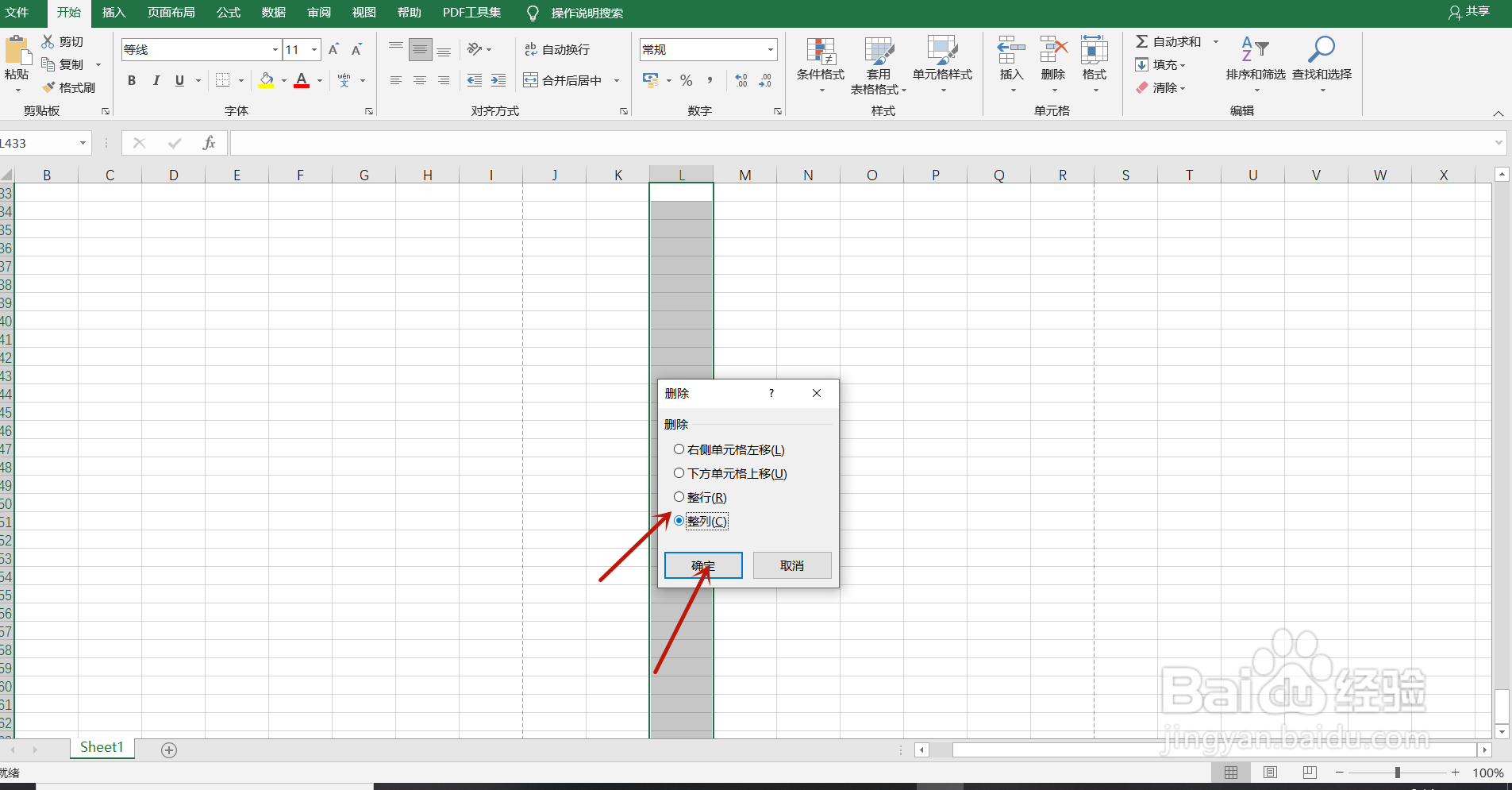The width and height of the screenshot is (1512, 790).
Task: Open the number format dropdown (常规)
Action: point(771,49)
